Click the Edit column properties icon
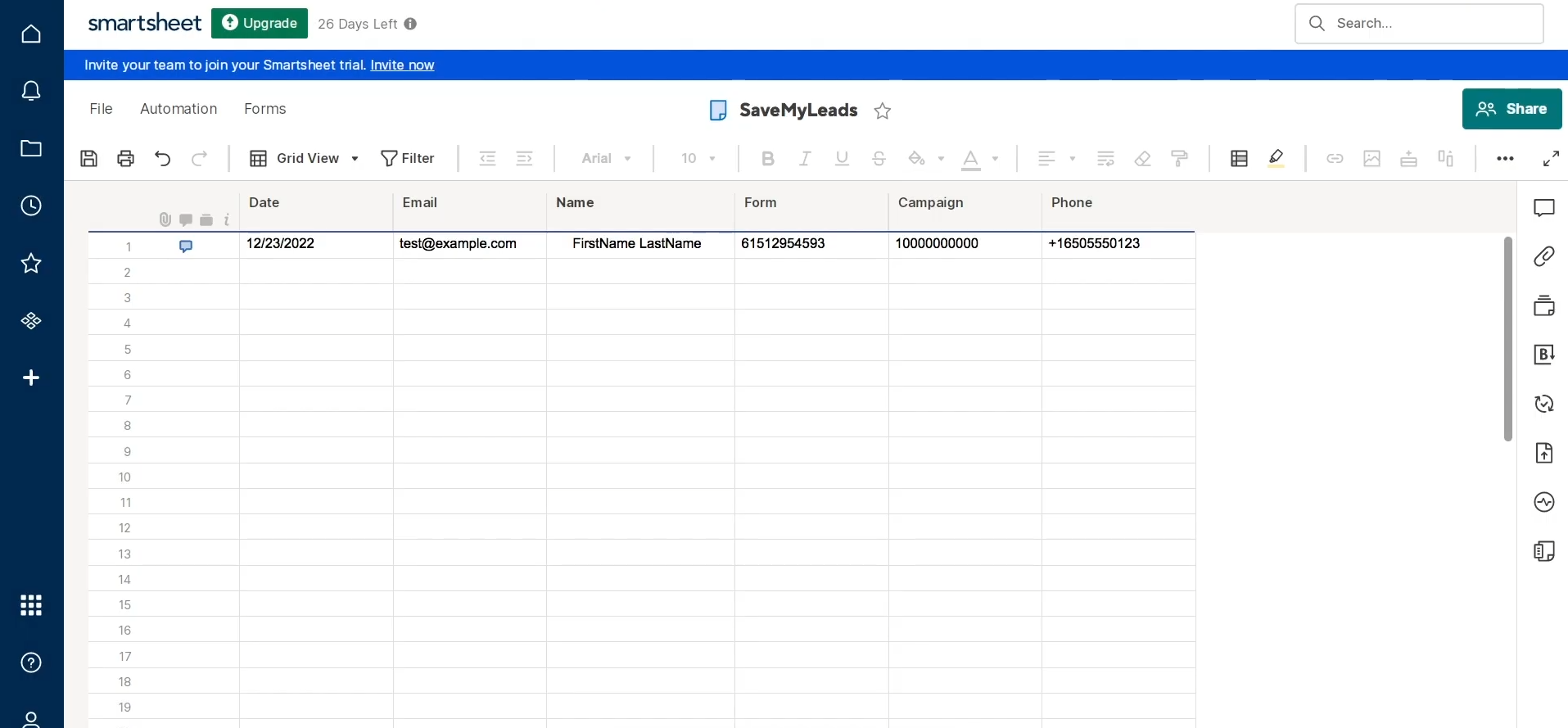 coord(1445,158)
